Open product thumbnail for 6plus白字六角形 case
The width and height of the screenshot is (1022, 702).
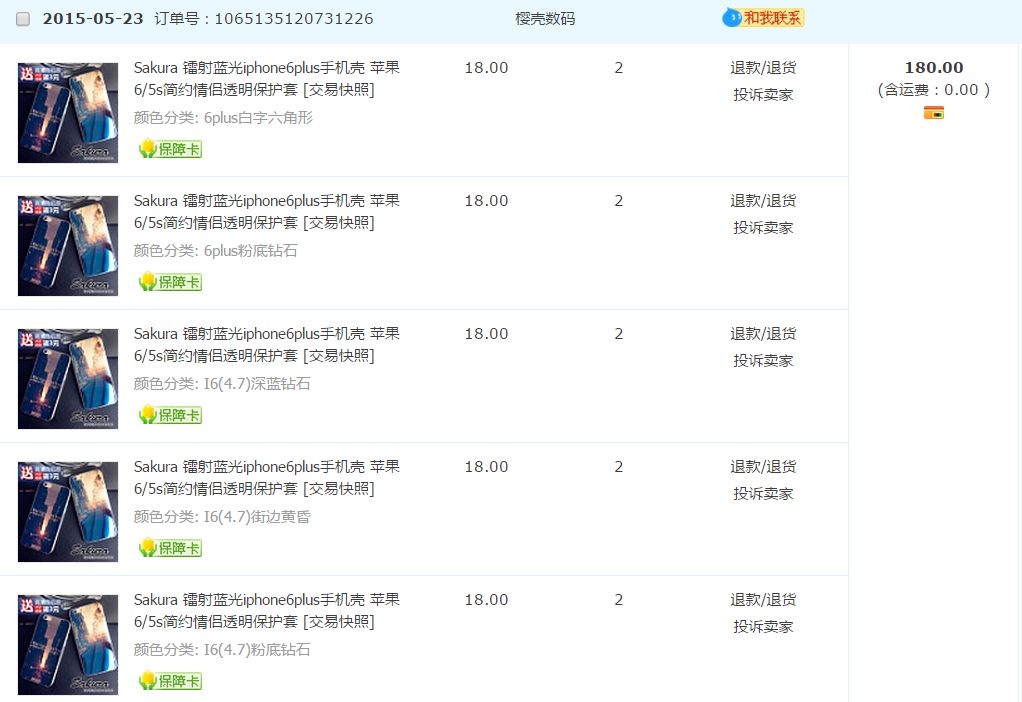click(68, 113)
